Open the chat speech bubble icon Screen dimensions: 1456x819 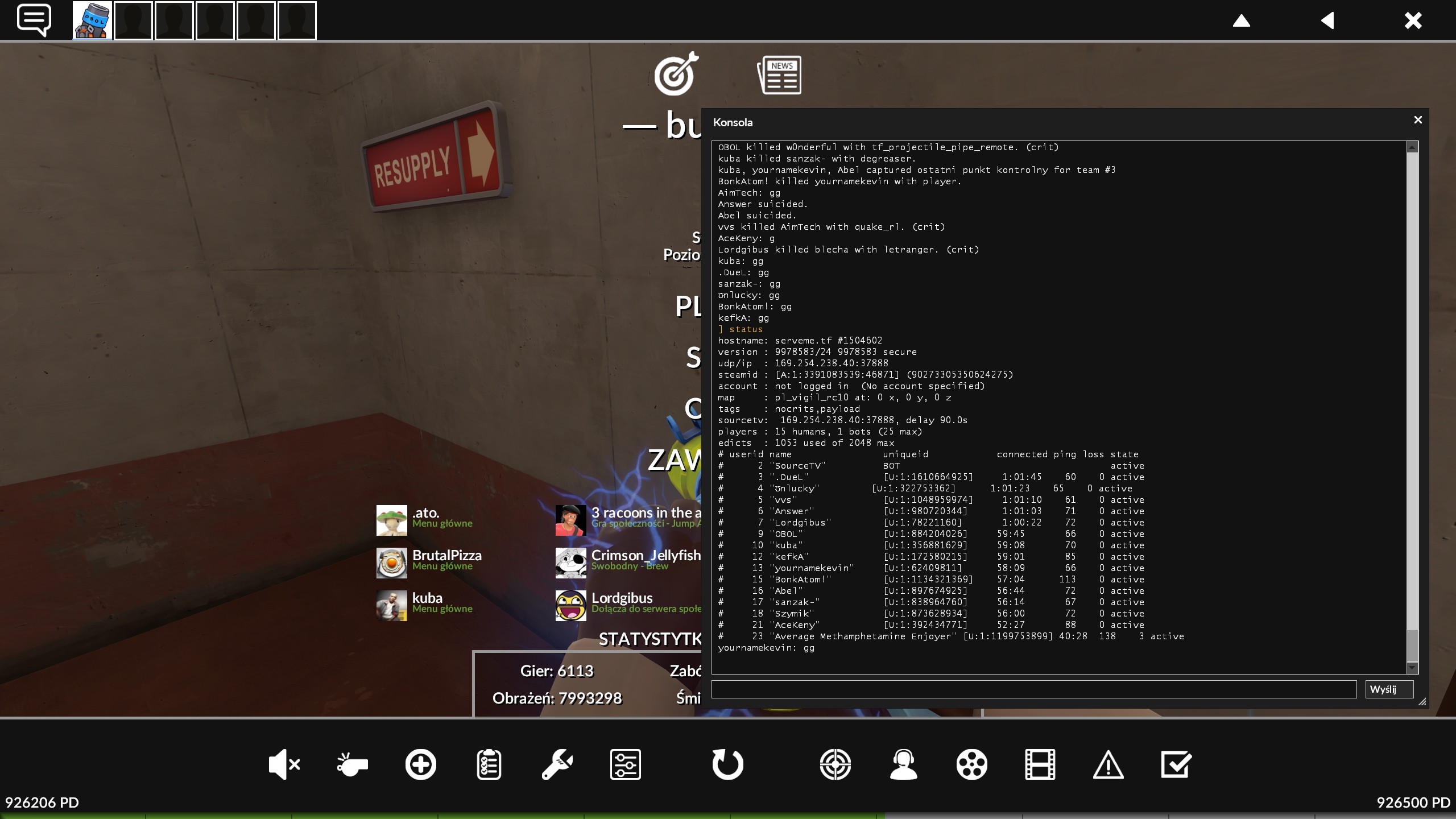34,20
